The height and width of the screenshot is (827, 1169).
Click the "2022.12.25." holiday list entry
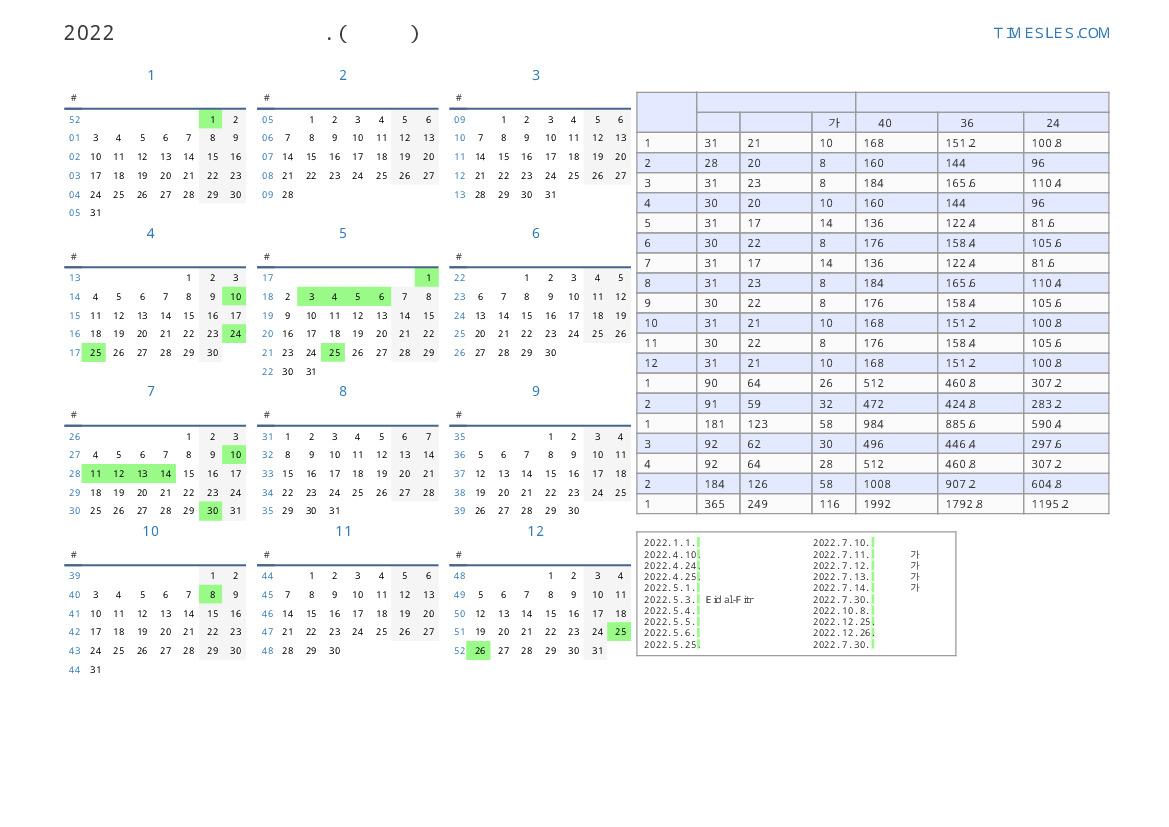[x=843, y=622]
